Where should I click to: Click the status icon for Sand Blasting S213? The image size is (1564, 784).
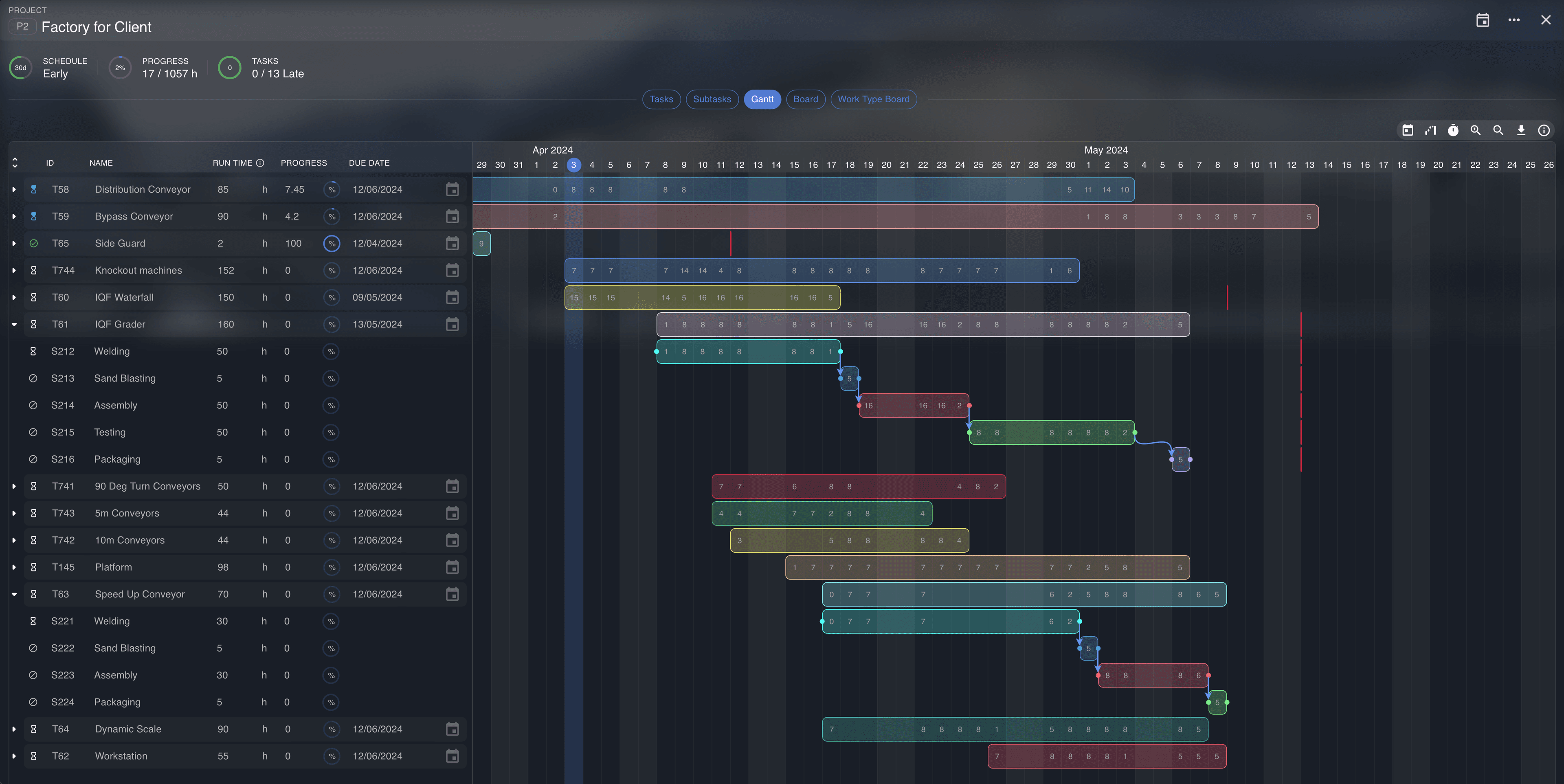[x=33, y=378]
